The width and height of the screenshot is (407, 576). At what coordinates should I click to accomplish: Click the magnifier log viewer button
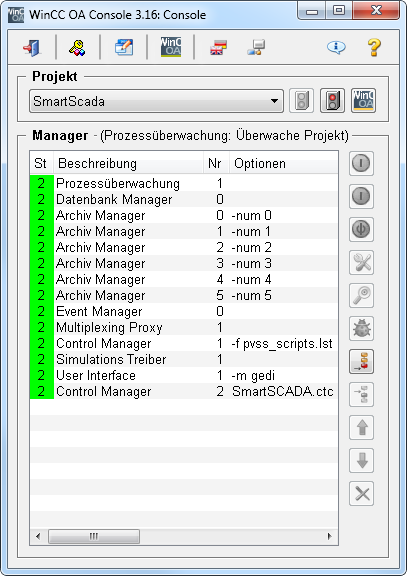(361, 295)
